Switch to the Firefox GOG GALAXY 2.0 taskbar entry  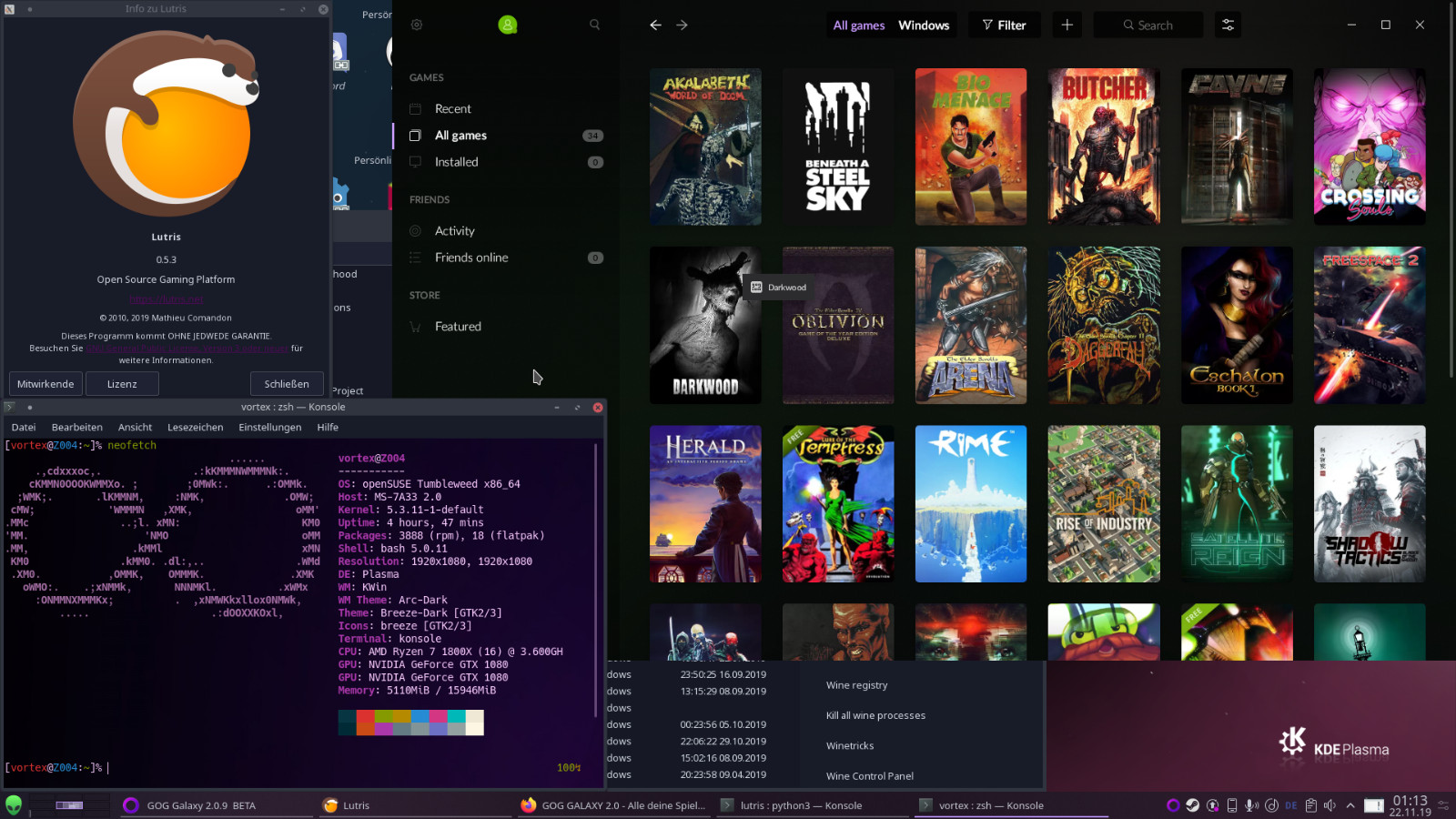coord(613,805)
